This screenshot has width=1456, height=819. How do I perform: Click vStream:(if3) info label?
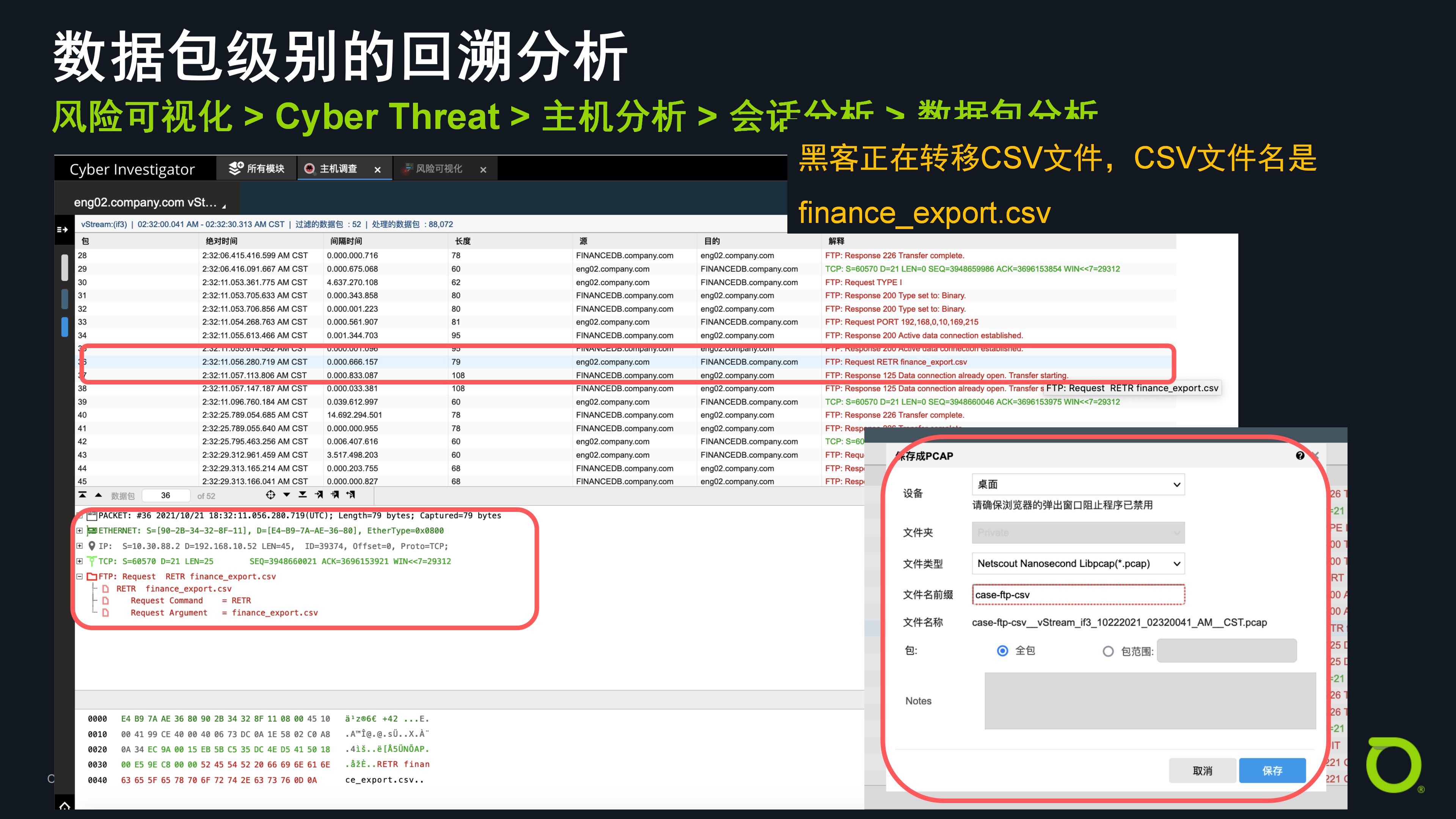(x=104, y=224)
